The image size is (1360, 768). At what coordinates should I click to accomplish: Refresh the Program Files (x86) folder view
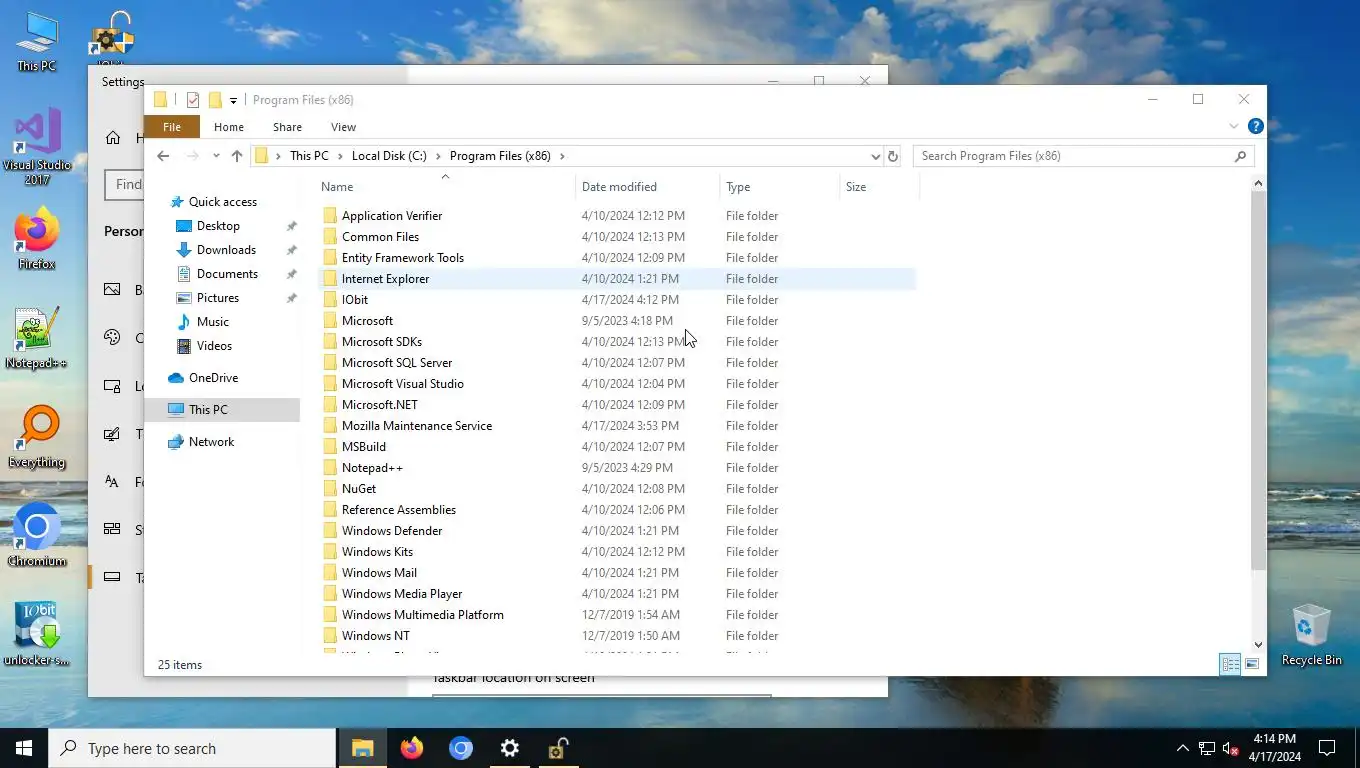click(x=893, y=156)
